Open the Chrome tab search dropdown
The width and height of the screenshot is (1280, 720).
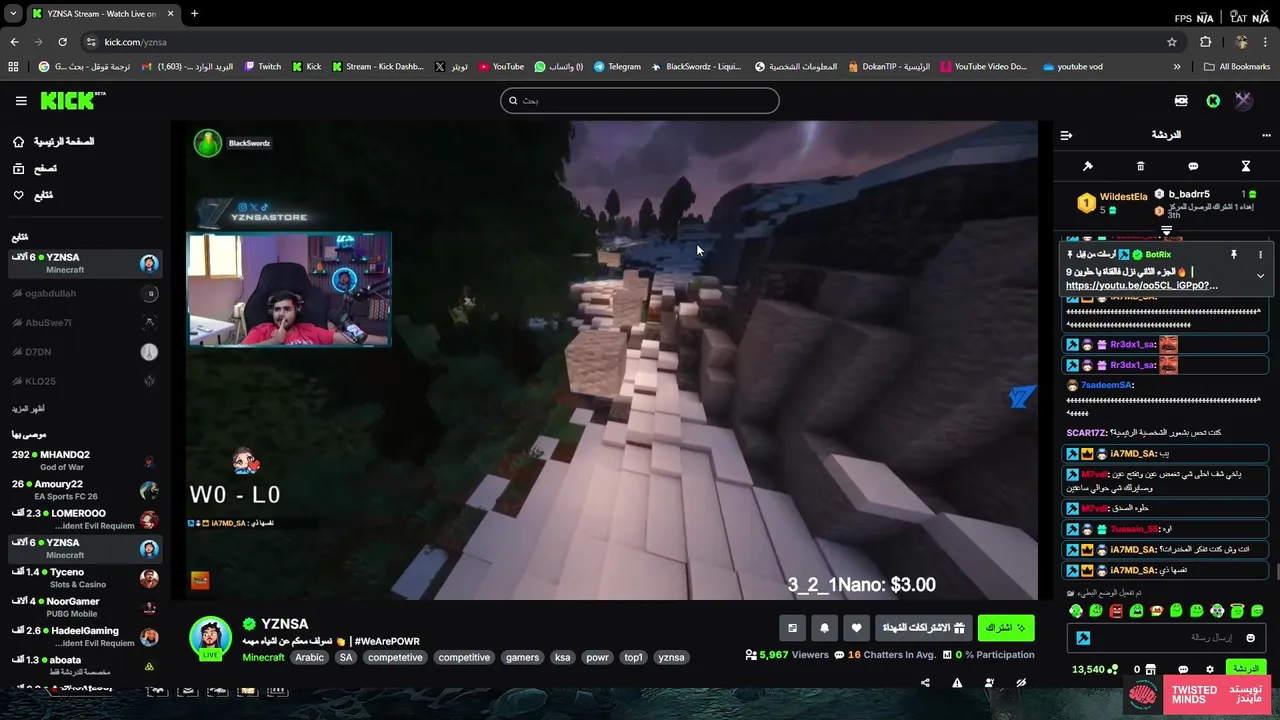(x=13, y=14)
